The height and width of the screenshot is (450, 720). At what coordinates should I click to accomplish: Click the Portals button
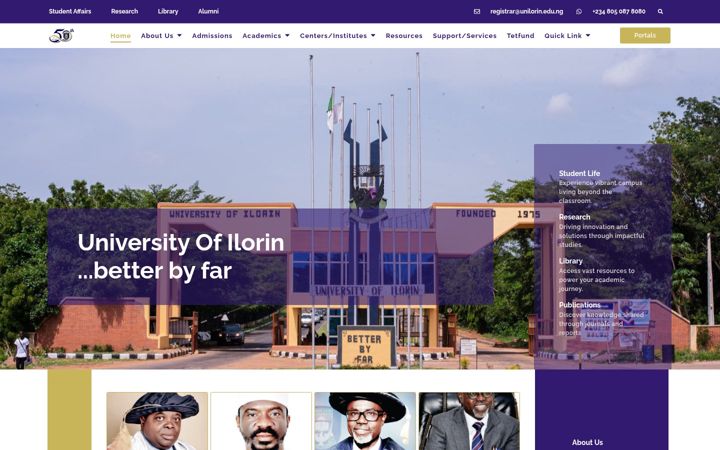(645, 35)
